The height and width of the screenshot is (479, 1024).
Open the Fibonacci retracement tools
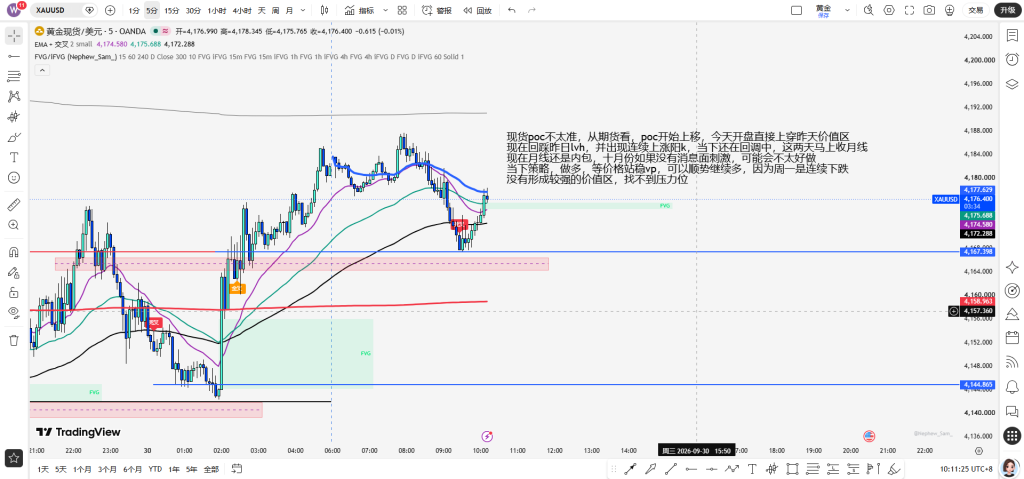coord(14,76)
